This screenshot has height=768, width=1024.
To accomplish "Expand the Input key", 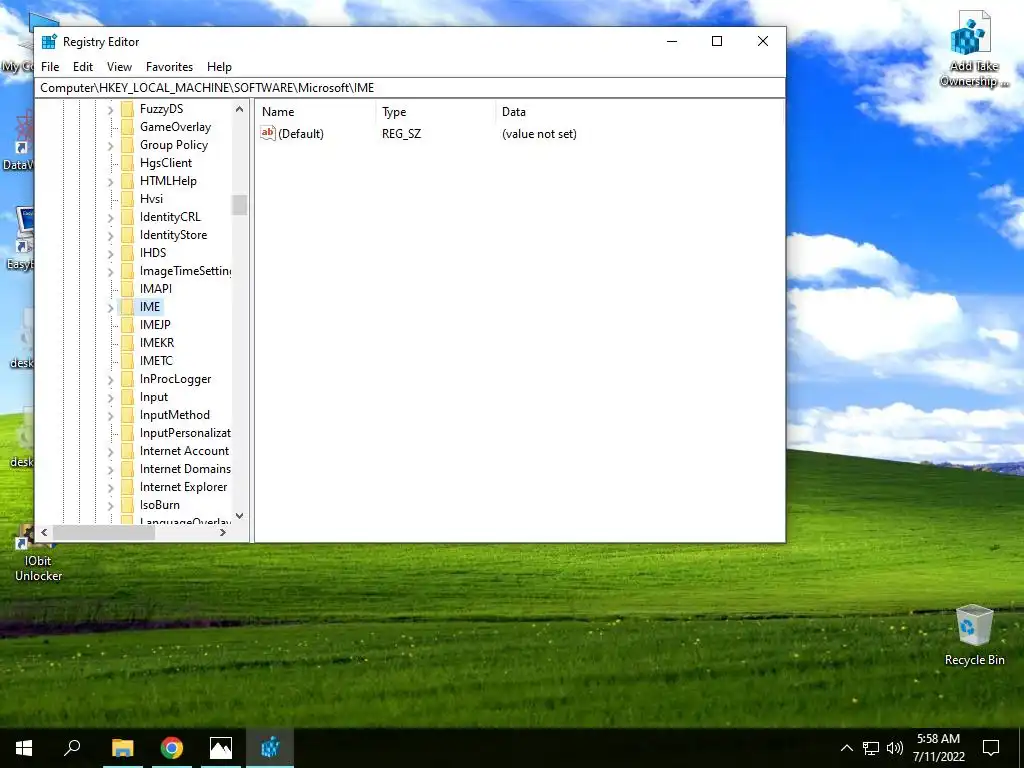I will click(x=110, y=398).
